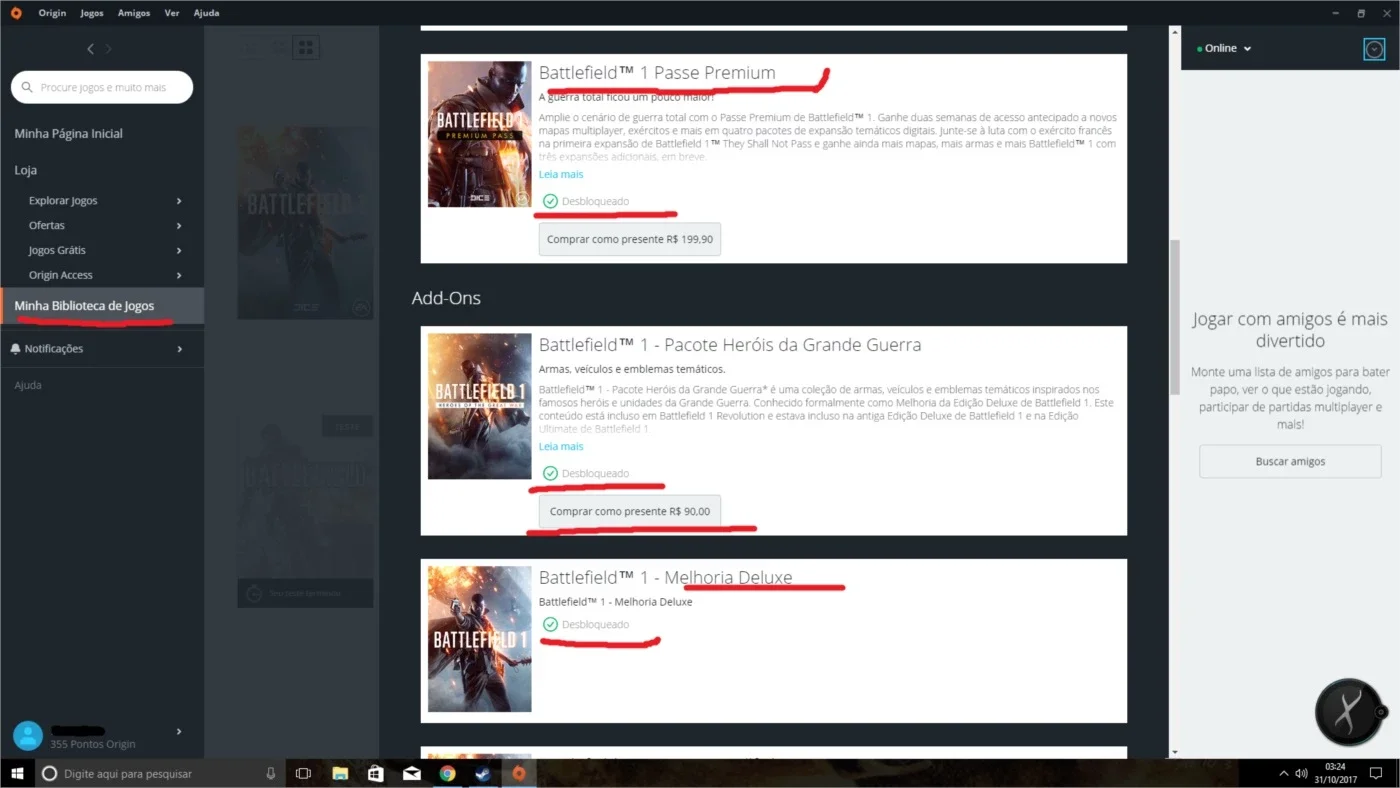Click the user avatar icon
Screen dimensions: 1400x788
pyautogui.click(x=28, y=736)
